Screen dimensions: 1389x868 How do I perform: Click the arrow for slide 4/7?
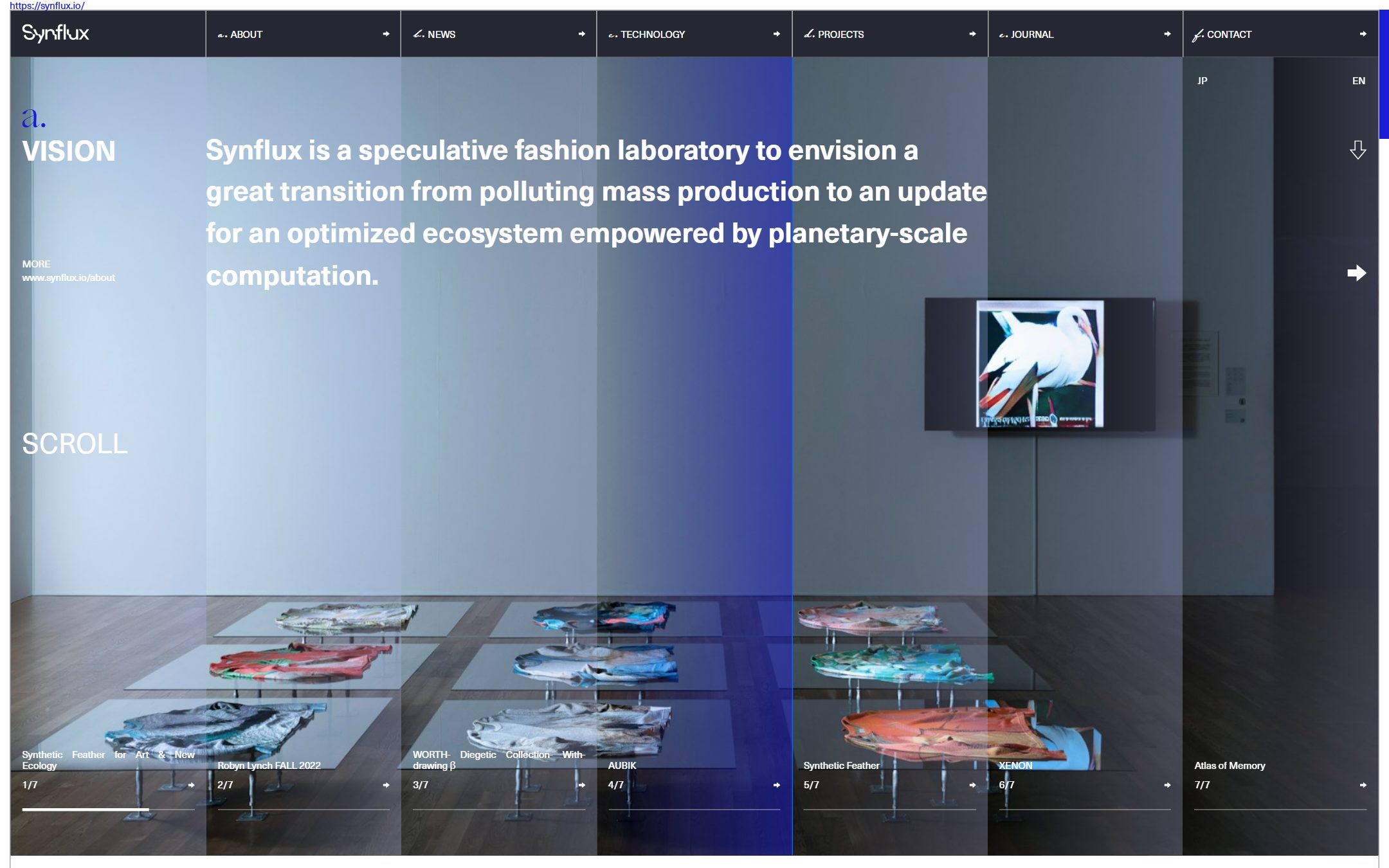click(777, 785)
